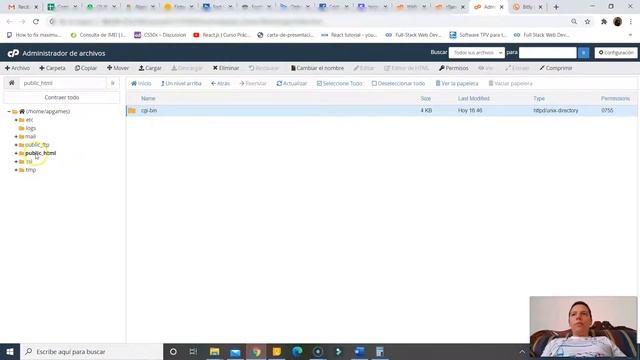Open Microsoft Edge from taskbar

297,351
